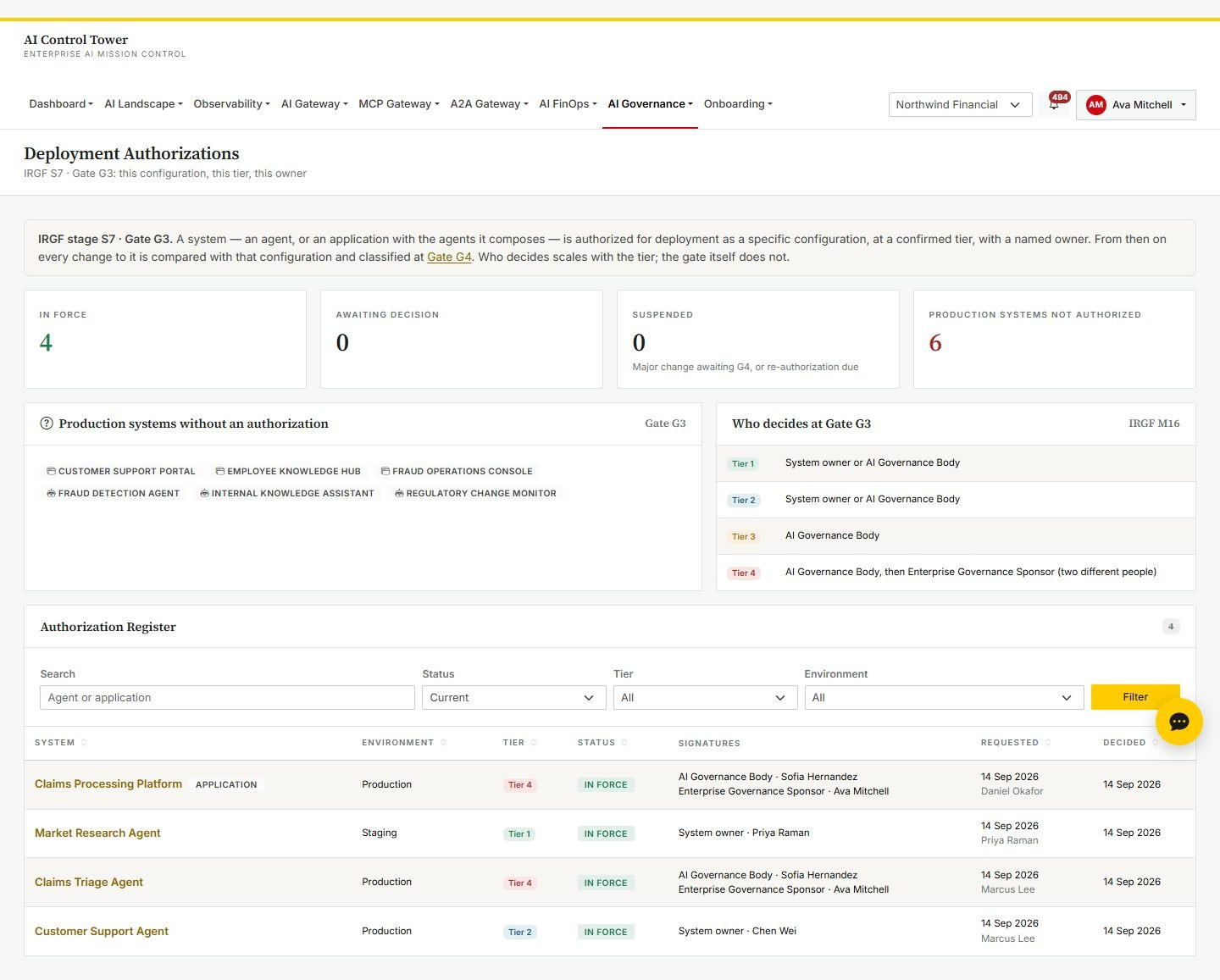Open the A2A Gateway menu

click(x=489, y=104)
